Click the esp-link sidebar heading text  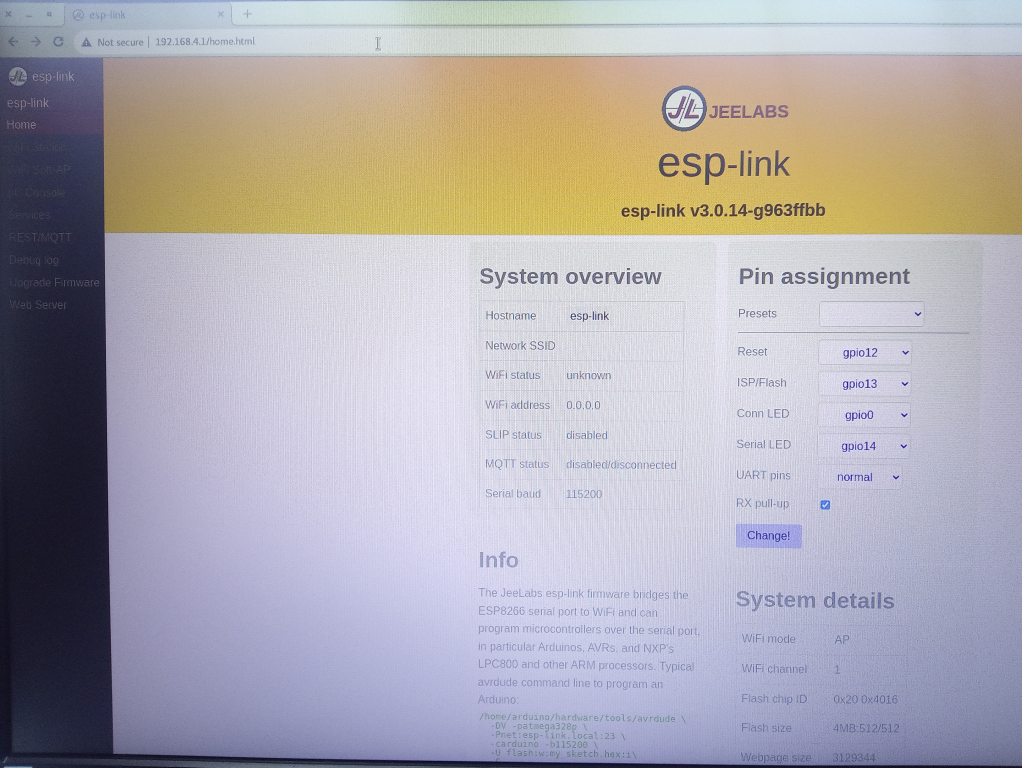[27, 103]
